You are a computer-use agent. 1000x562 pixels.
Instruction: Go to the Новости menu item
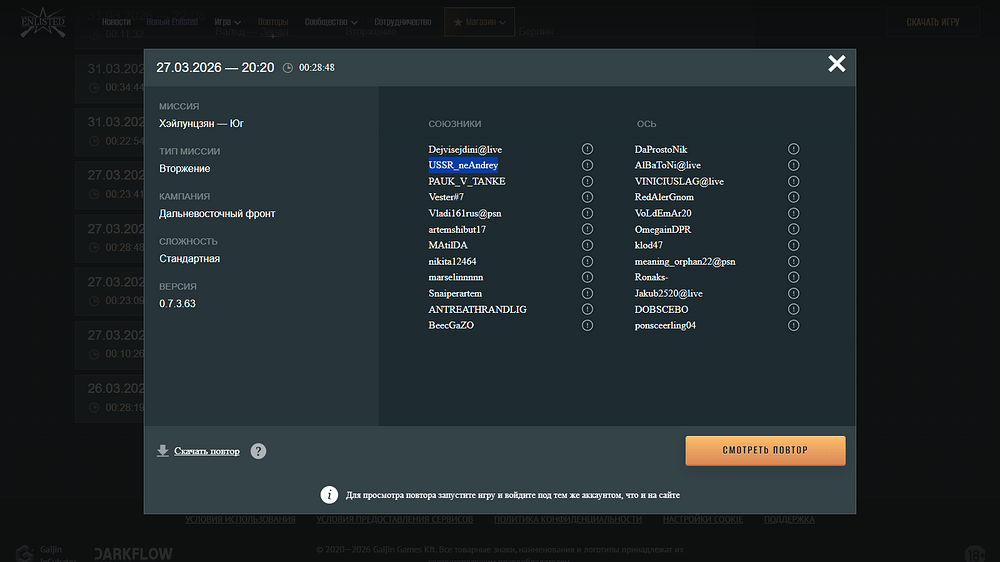[x=116, y=22]
